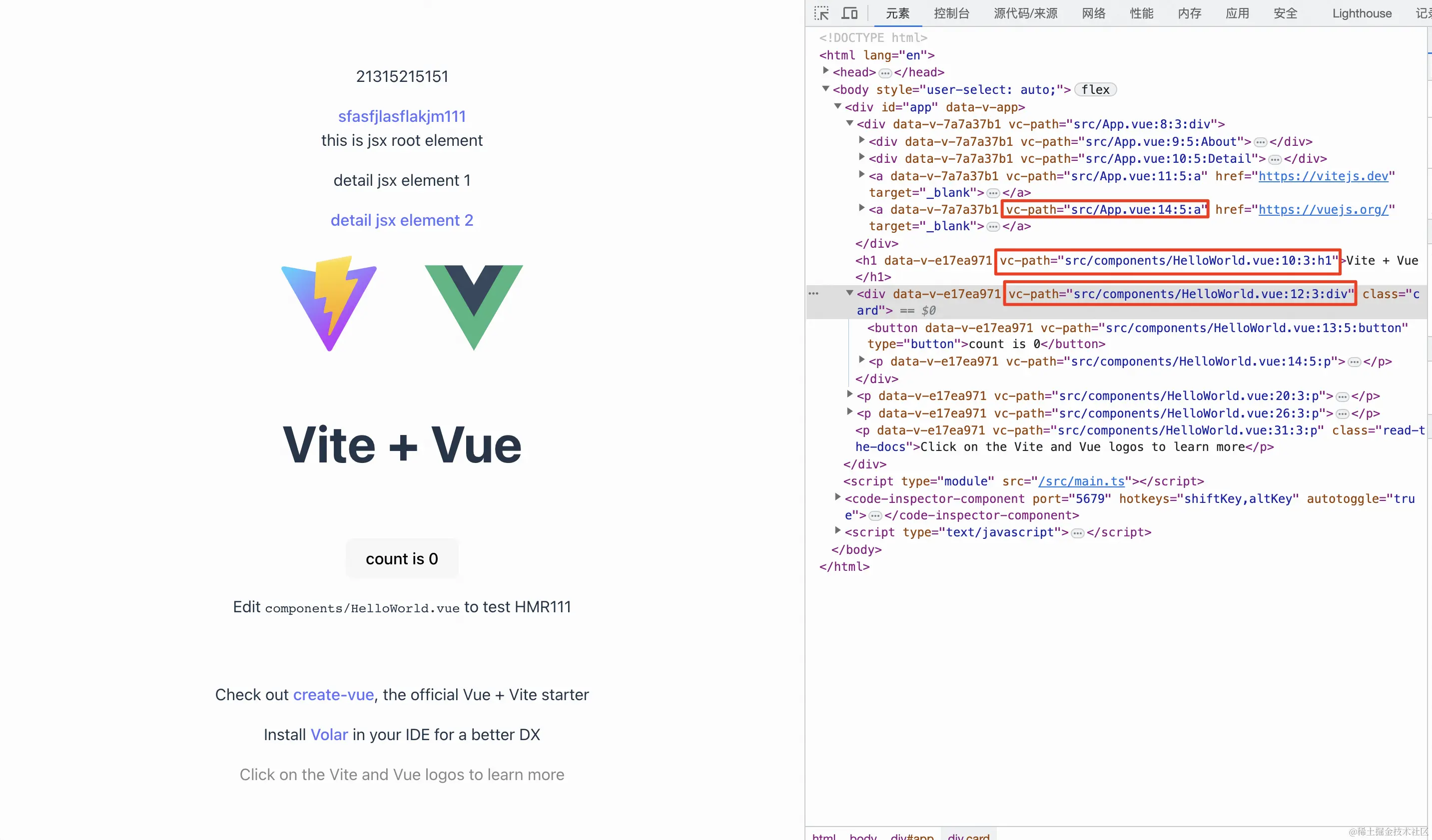Activate the inspect element picker icon
Viewport: 1432px width, 840px height.
pyautogui.click(x=821, y=12)
